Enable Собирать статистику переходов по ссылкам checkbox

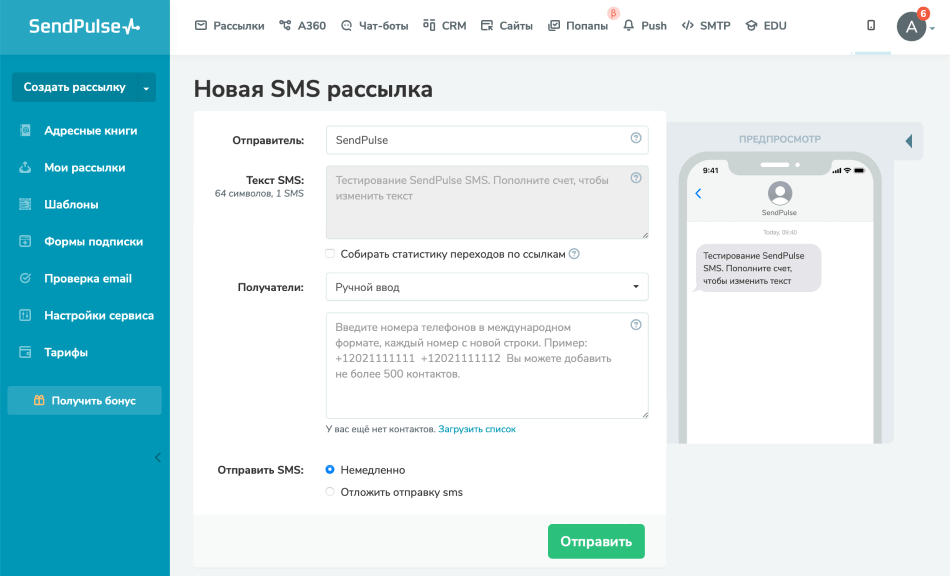[330, 254]
